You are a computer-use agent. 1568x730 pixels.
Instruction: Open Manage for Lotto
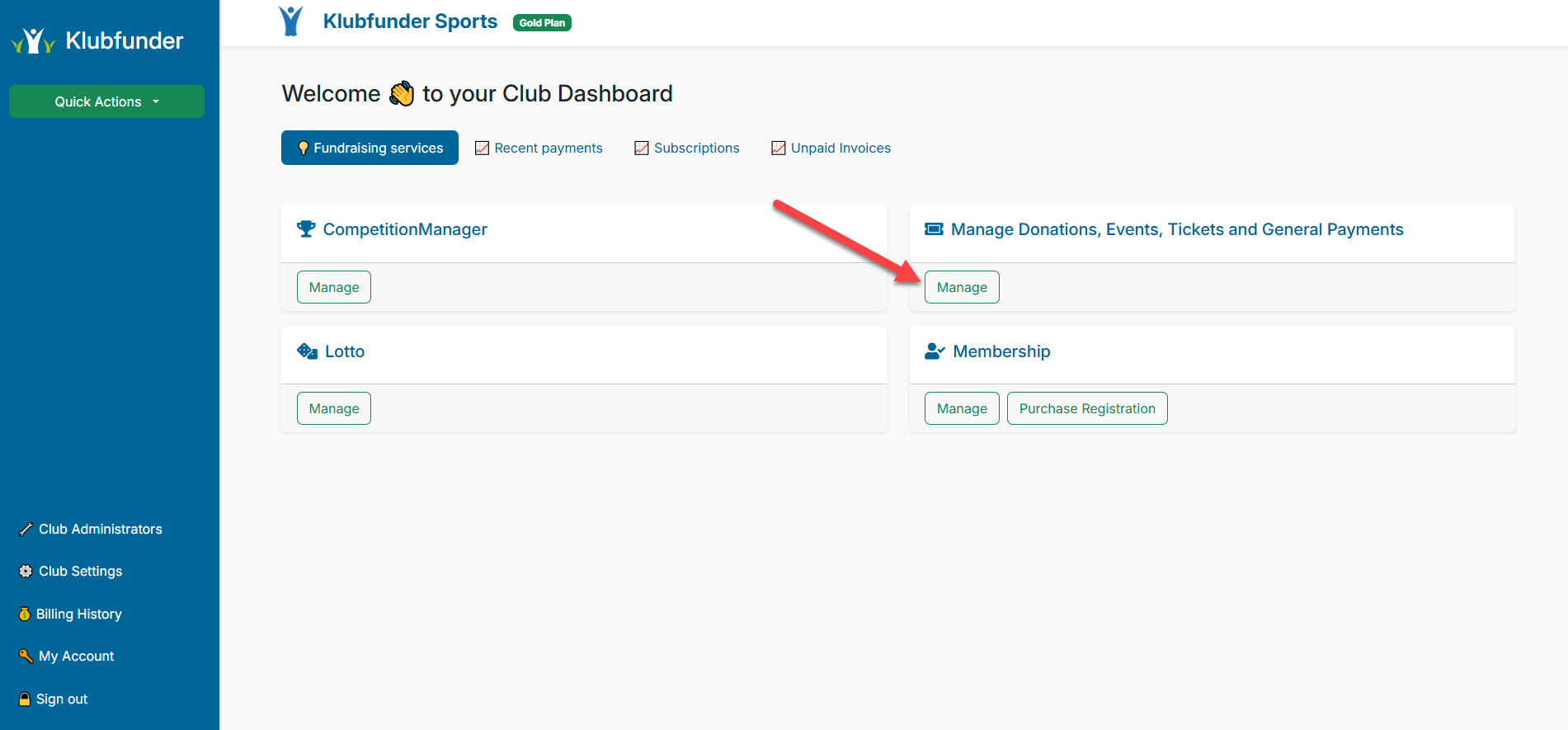coord(334,408)
